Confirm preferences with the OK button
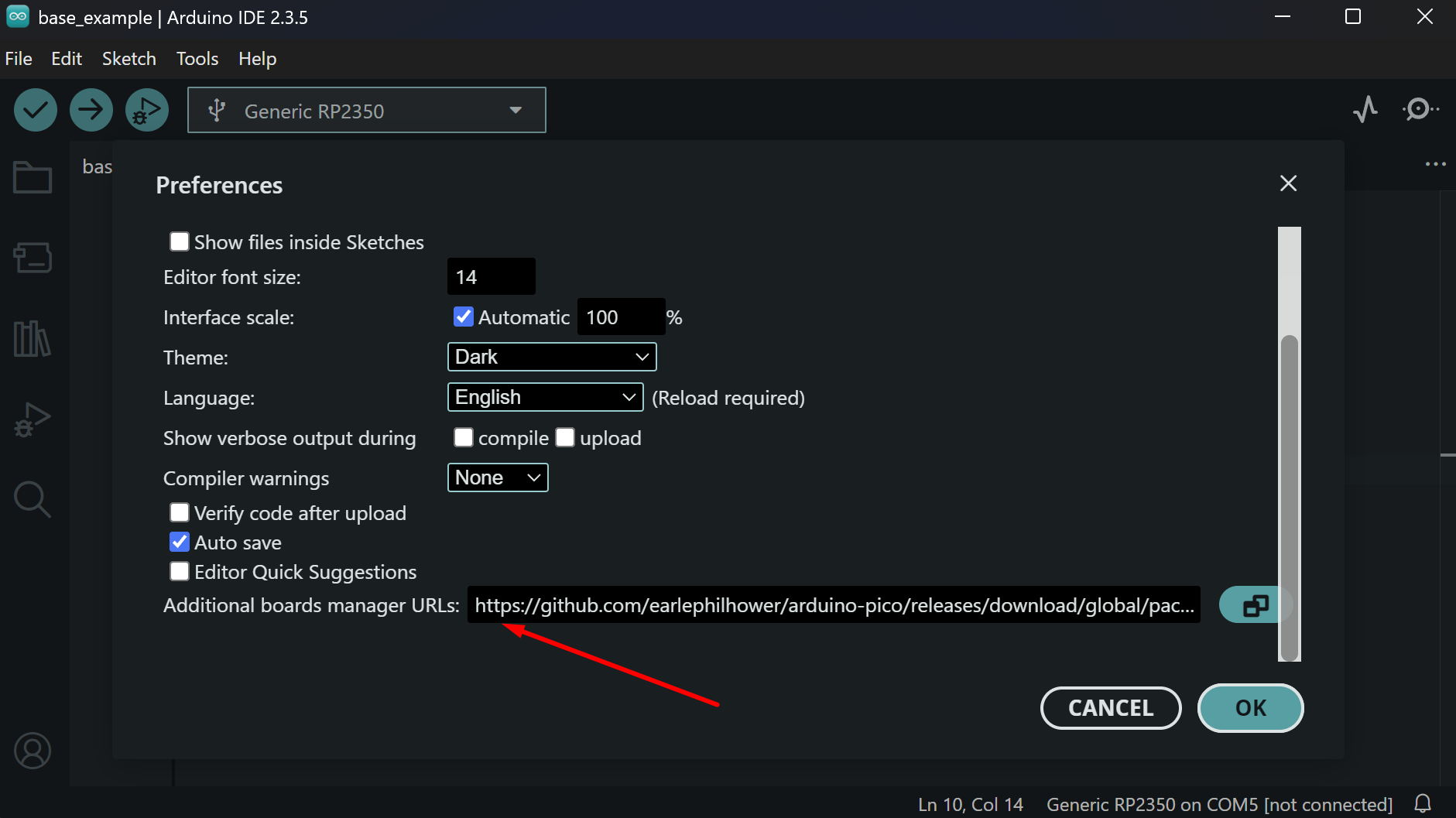The image size is (1456, 818). [1250, 708]
